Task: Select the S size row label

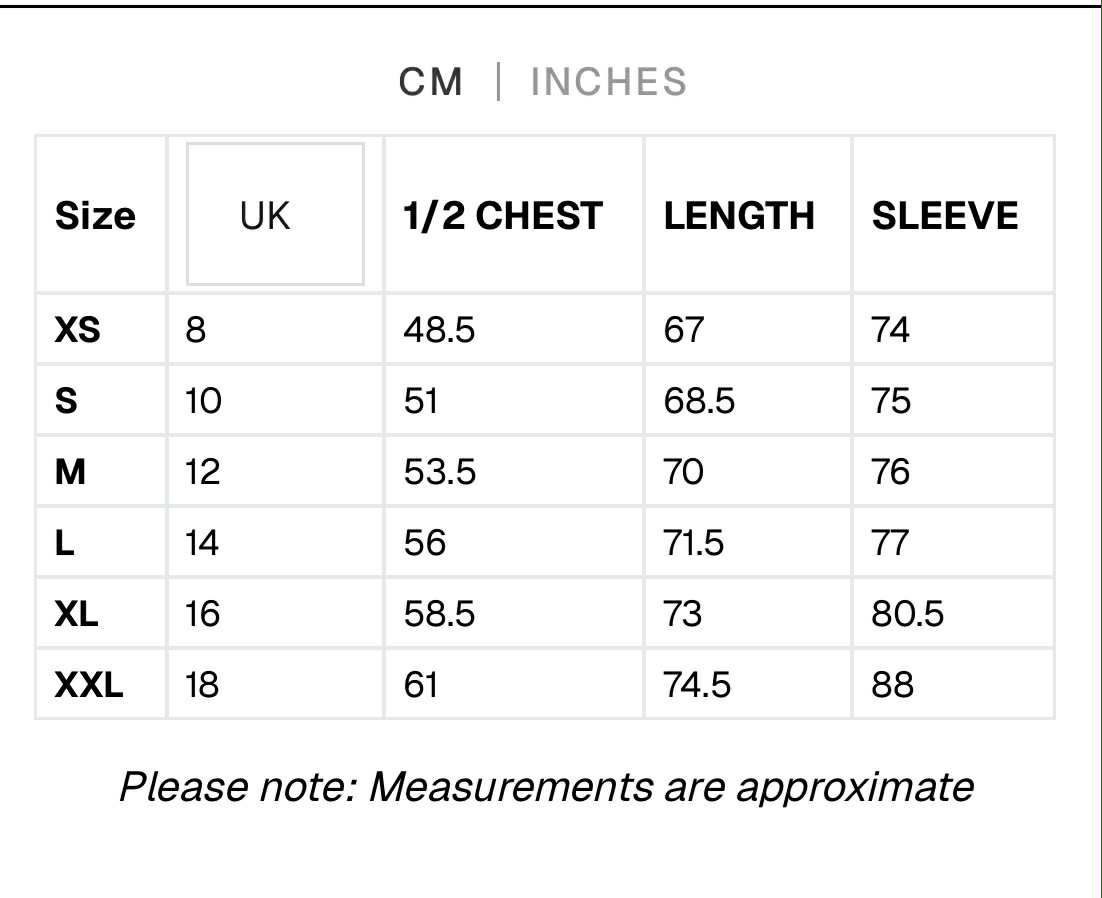Action: tap(66, 400)
